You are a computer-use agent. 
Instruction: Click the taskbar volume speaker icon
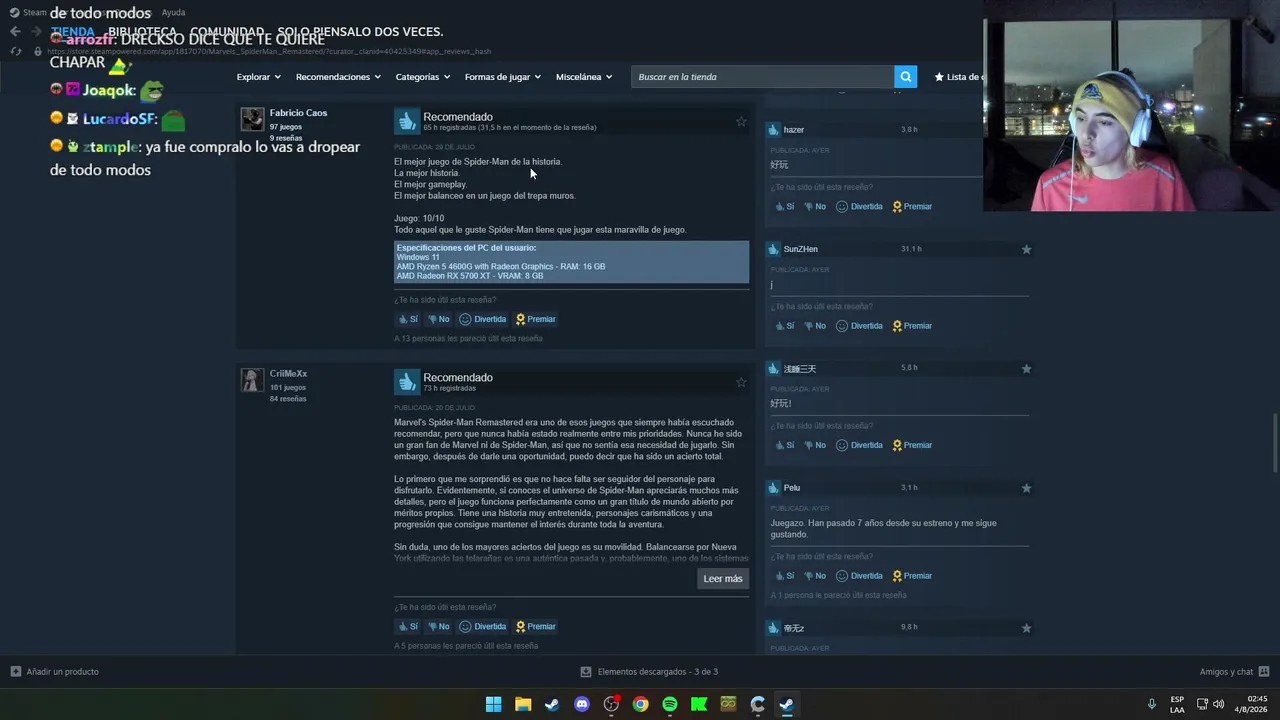tap(1218, 704)
